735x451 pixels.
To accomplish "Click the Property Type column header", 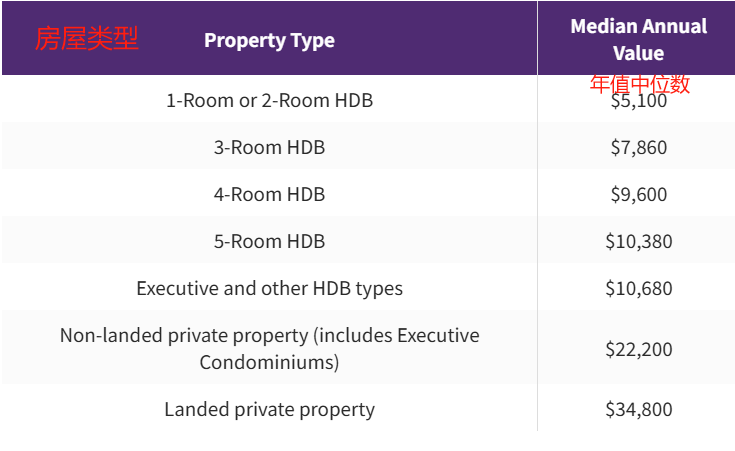I will coord(270,40).
